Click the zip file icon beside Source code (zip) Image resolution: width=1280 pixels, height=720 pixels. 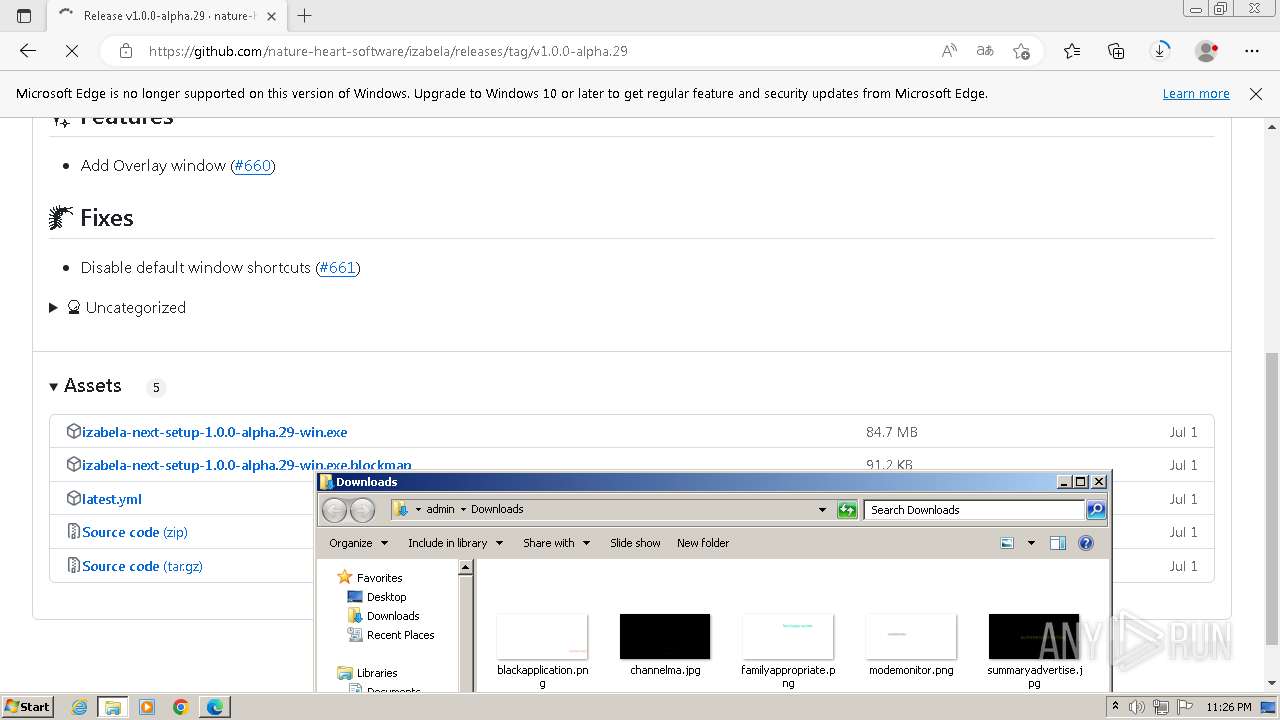click(73, 531)
